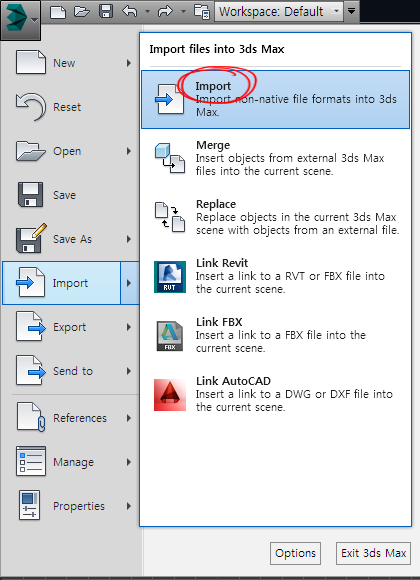Viewport: 420px width, 580px height.
Task: Choose Import non-native file formats option
Action: (275, 100)
